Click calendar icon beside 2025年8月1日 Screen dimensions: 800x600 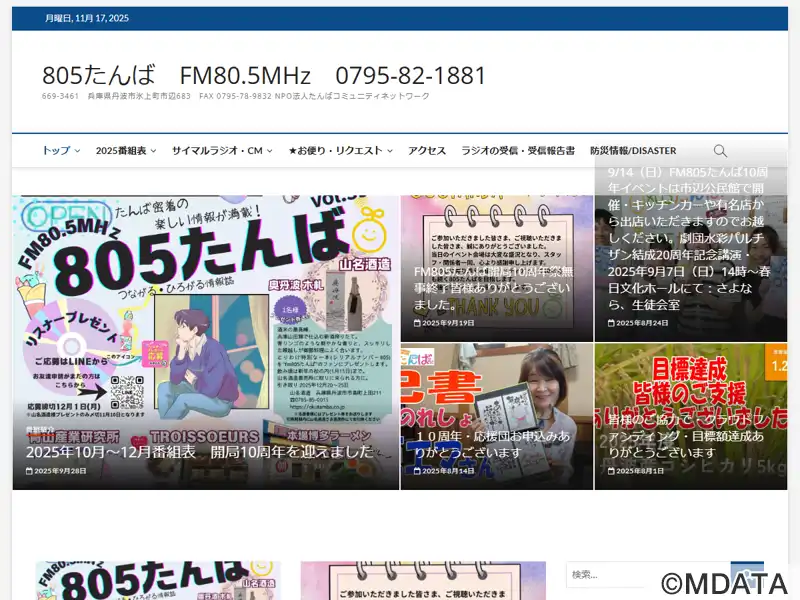(x=611, y=471)
